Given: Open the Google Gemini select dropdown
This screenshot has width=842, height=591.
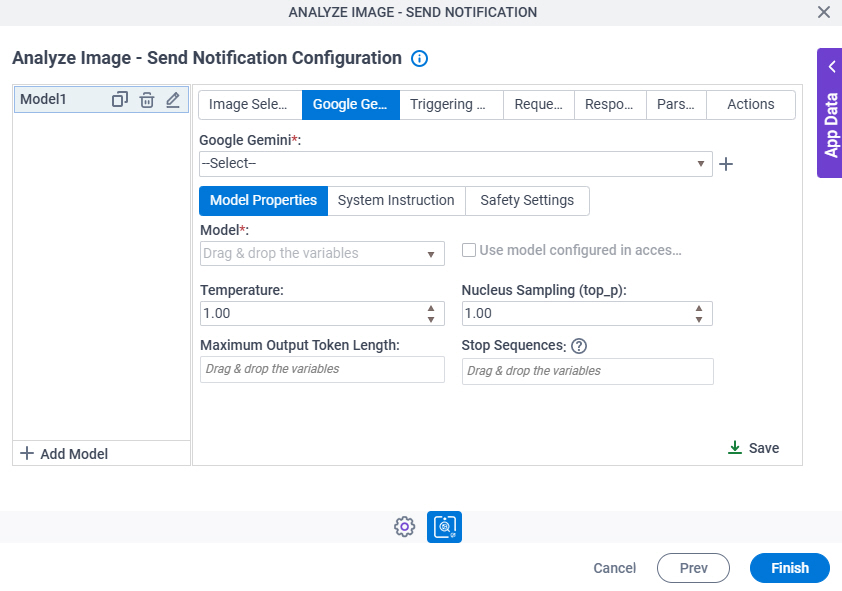Looking at the screenshot, I should click(455, 164).
